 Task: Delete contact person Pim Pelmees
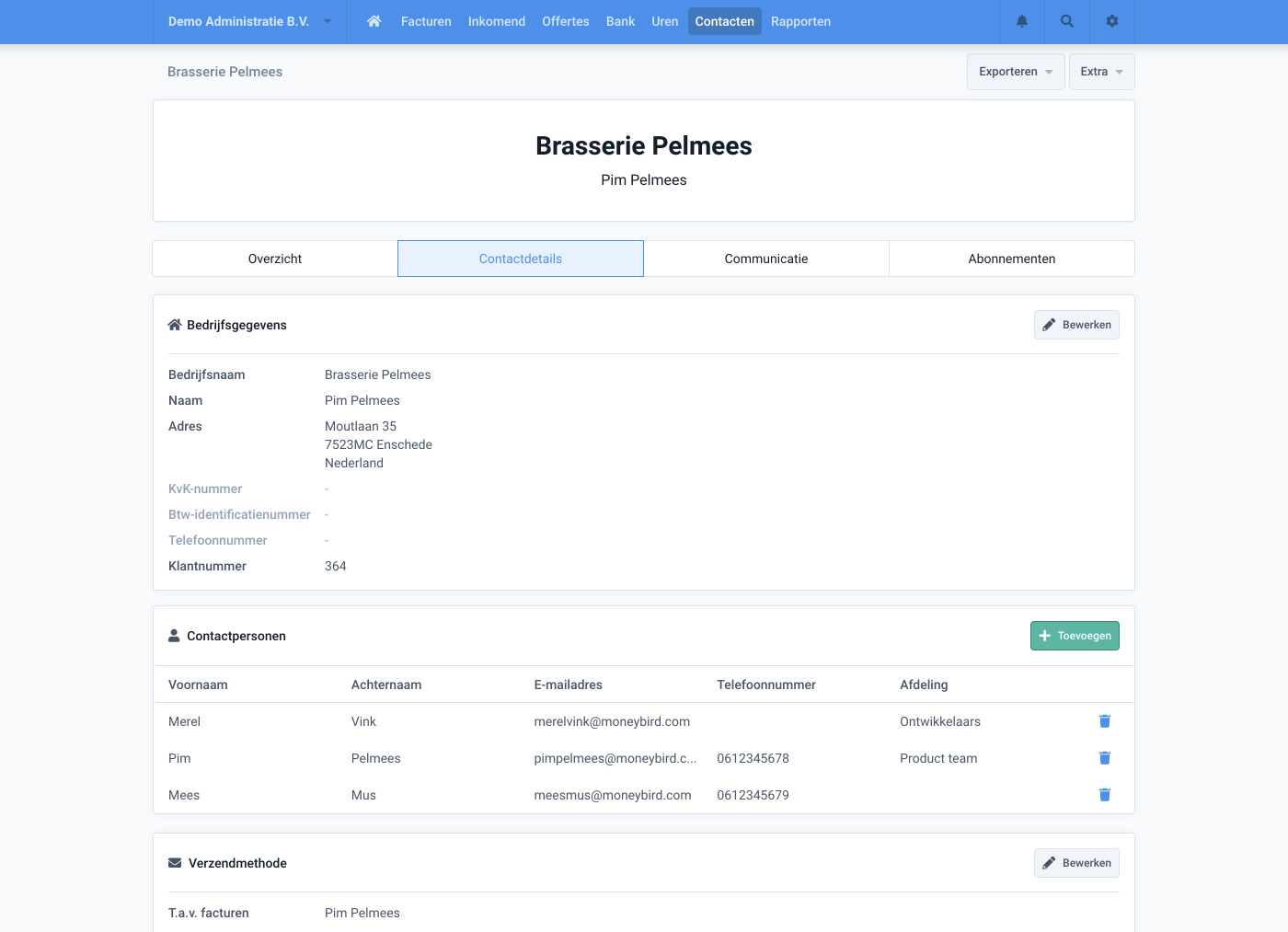[x=1105, y=758]
